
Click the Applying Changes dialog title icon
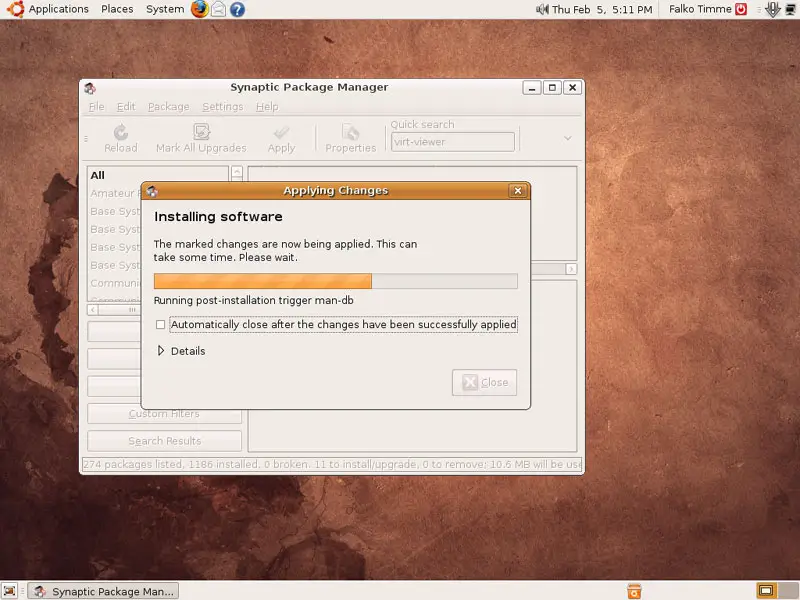tap(152, 191)
